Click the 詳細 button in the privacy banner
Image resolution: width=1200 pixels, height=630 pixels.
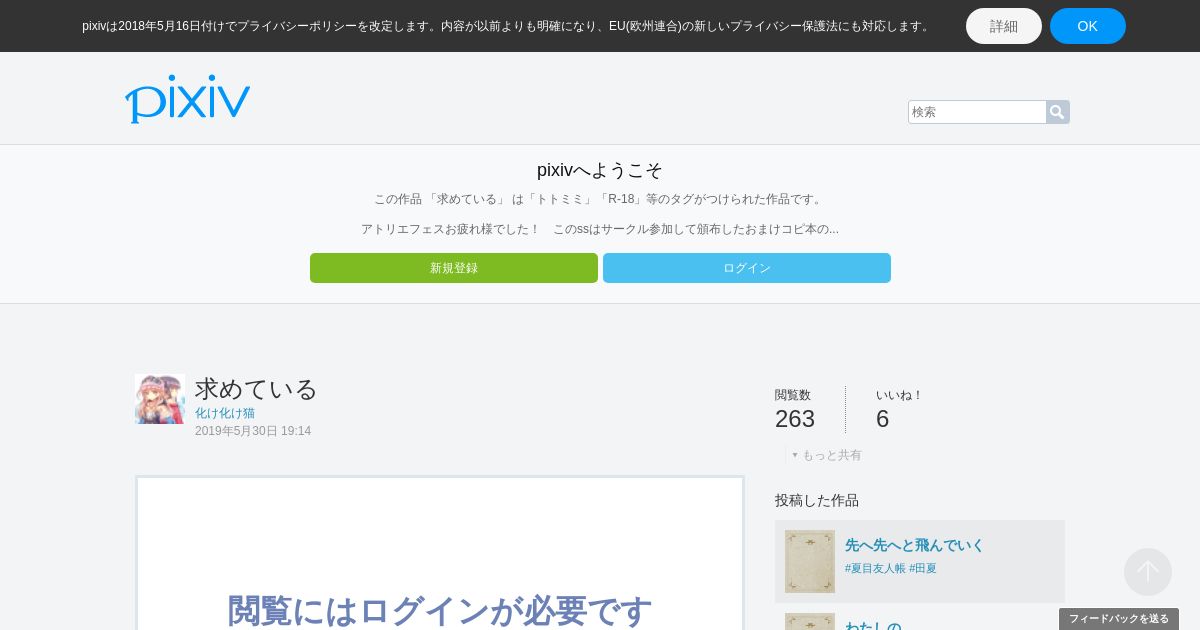(1004, 26)
